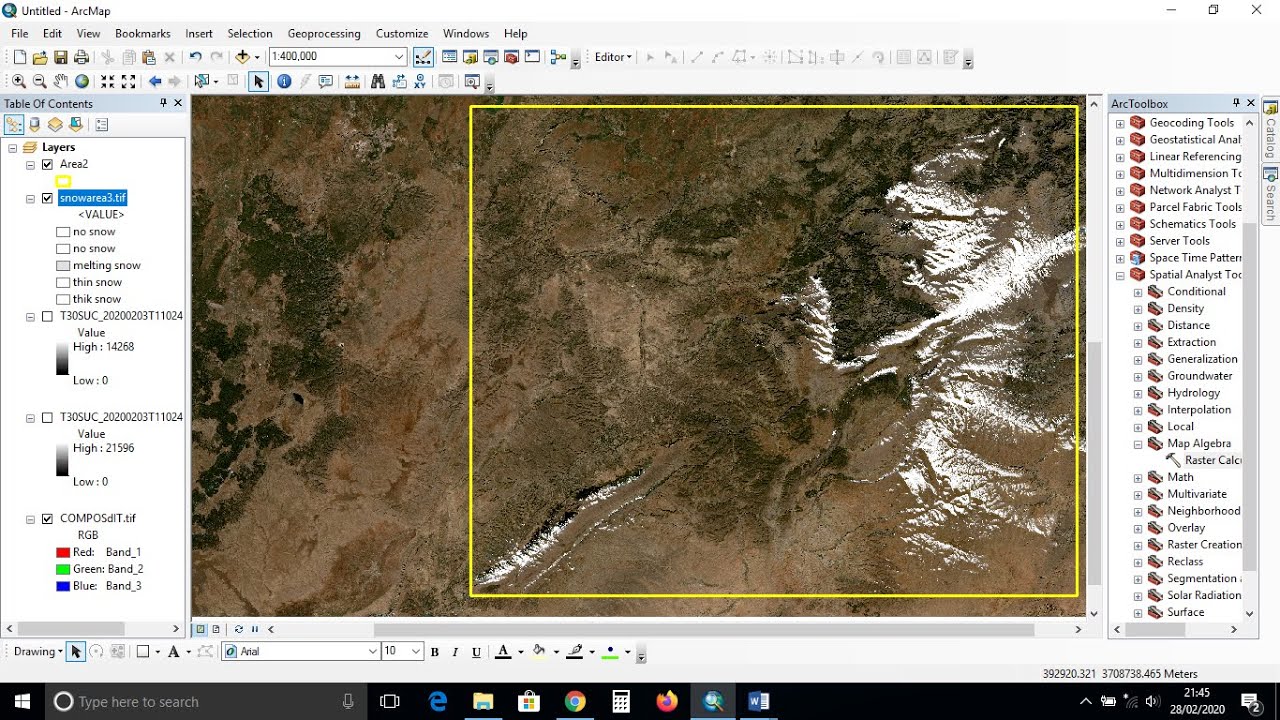Screen dimensions: 1280x720
Task: Uncheck the Area2 layer
Action: pyautogui.click(x=47, y=164)
